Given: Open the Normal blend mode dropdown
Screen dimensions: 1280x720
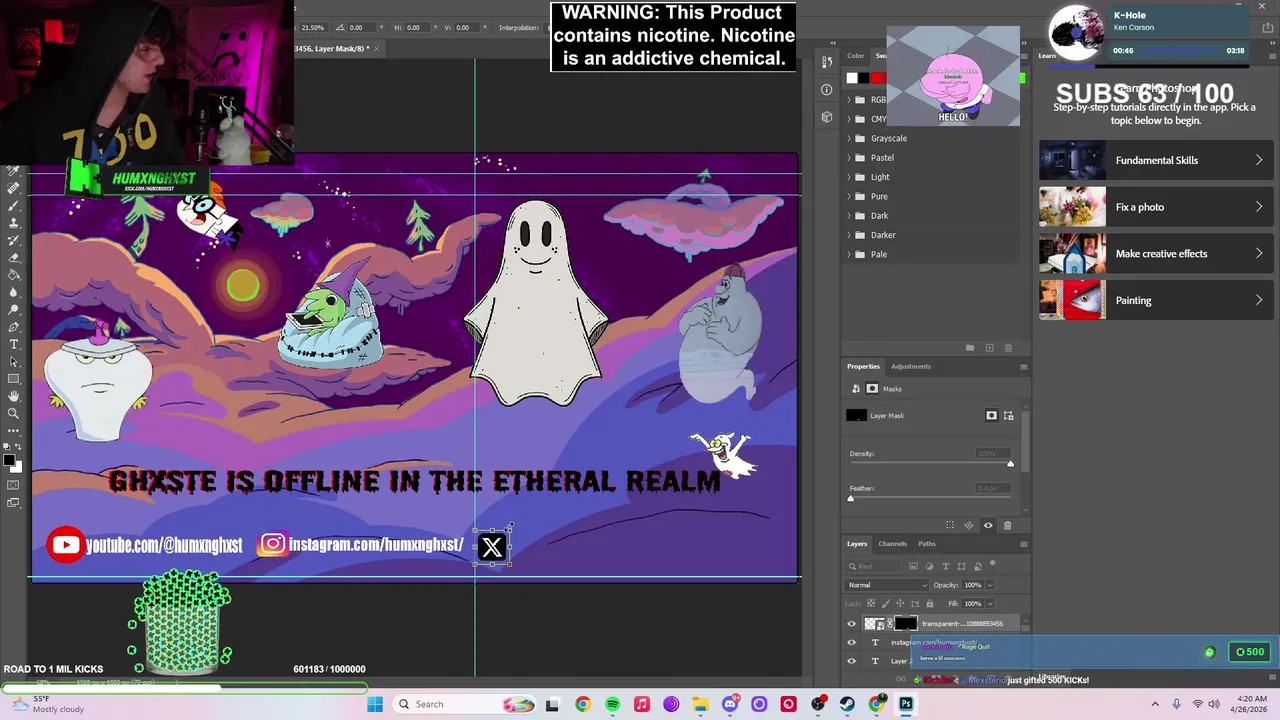Looking at the screenshot, I should 886,585.
